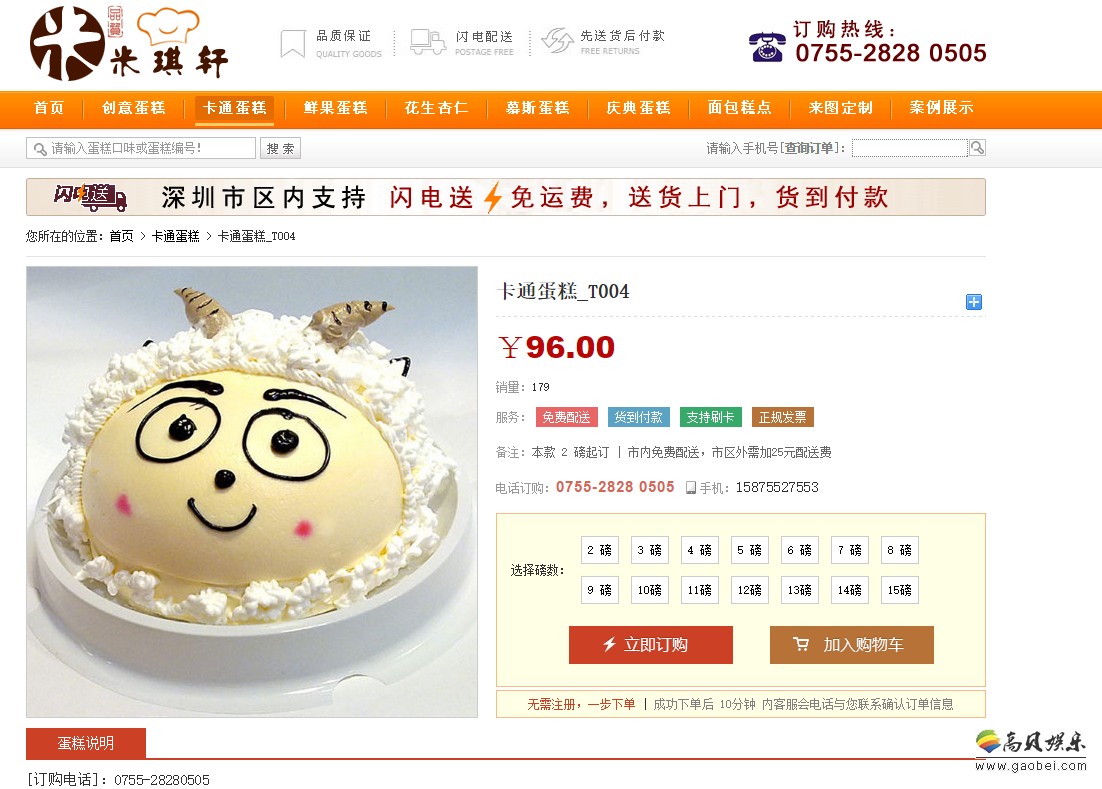
Task: Click the 闪电送 promotional banner
Action: (505, 197)
